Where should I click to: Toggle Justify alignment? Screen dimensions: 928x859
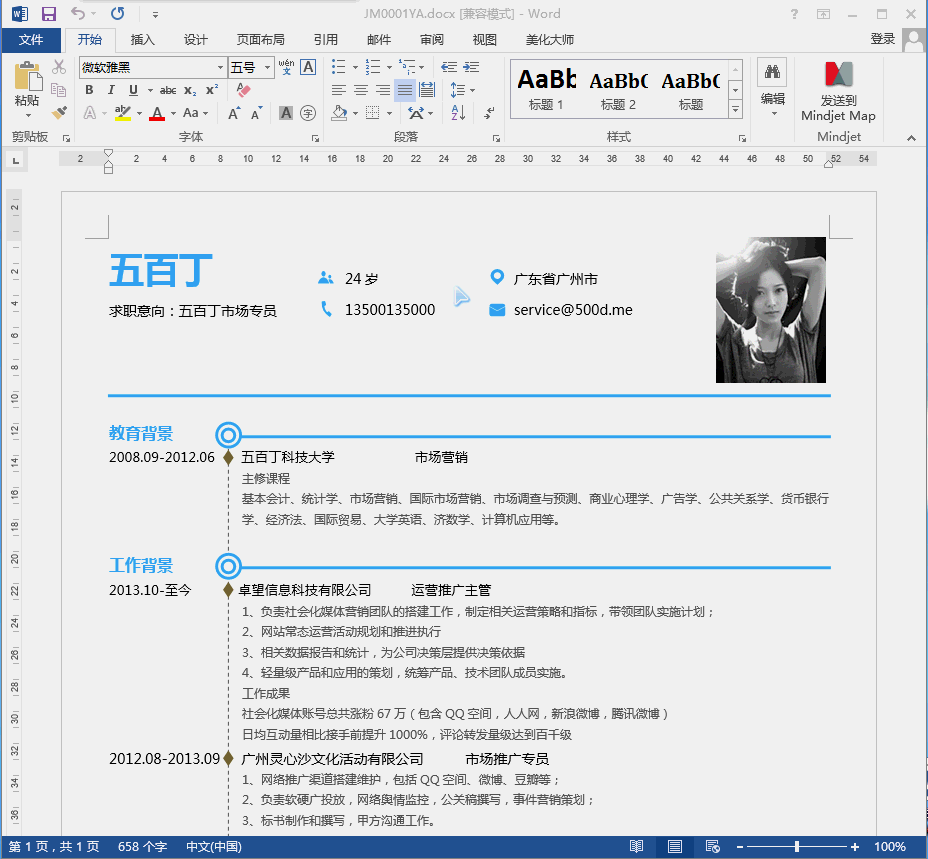(405, 90)
